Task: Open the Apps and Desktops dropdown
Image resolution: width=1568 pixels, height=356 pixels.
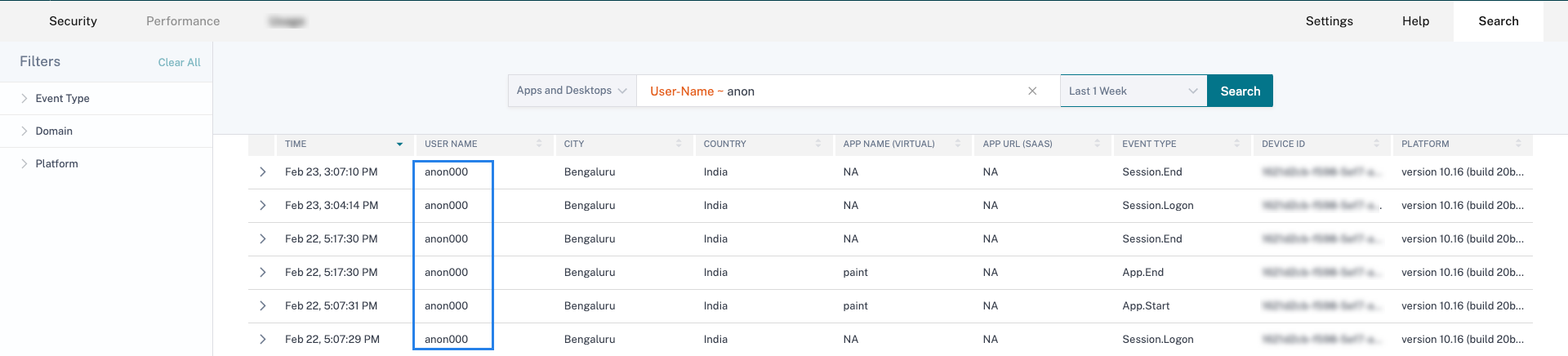Action: pos(572,91)
